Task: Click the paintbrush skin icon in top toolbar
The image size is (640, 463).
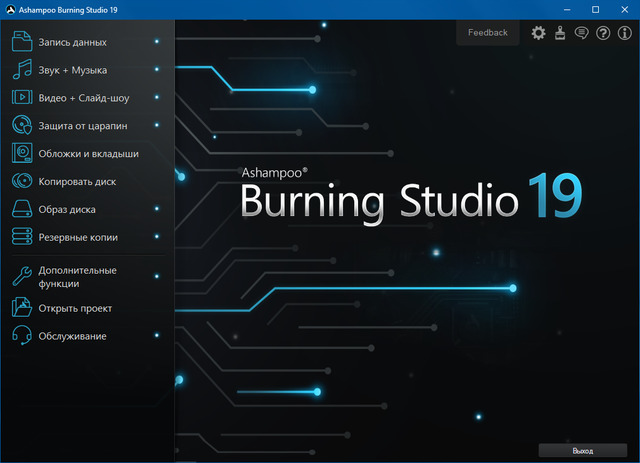Action: (560, 33)
